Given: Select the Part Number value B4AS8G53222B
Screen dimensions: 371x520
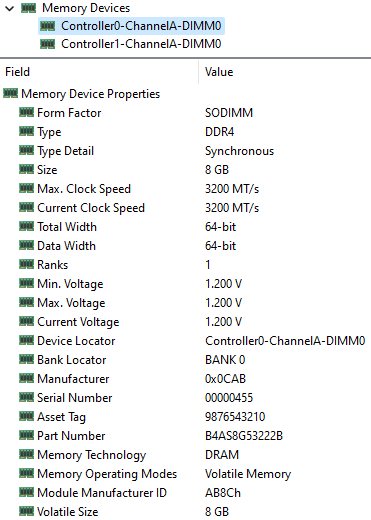Looking at the screenshot, I should [244, 436].
